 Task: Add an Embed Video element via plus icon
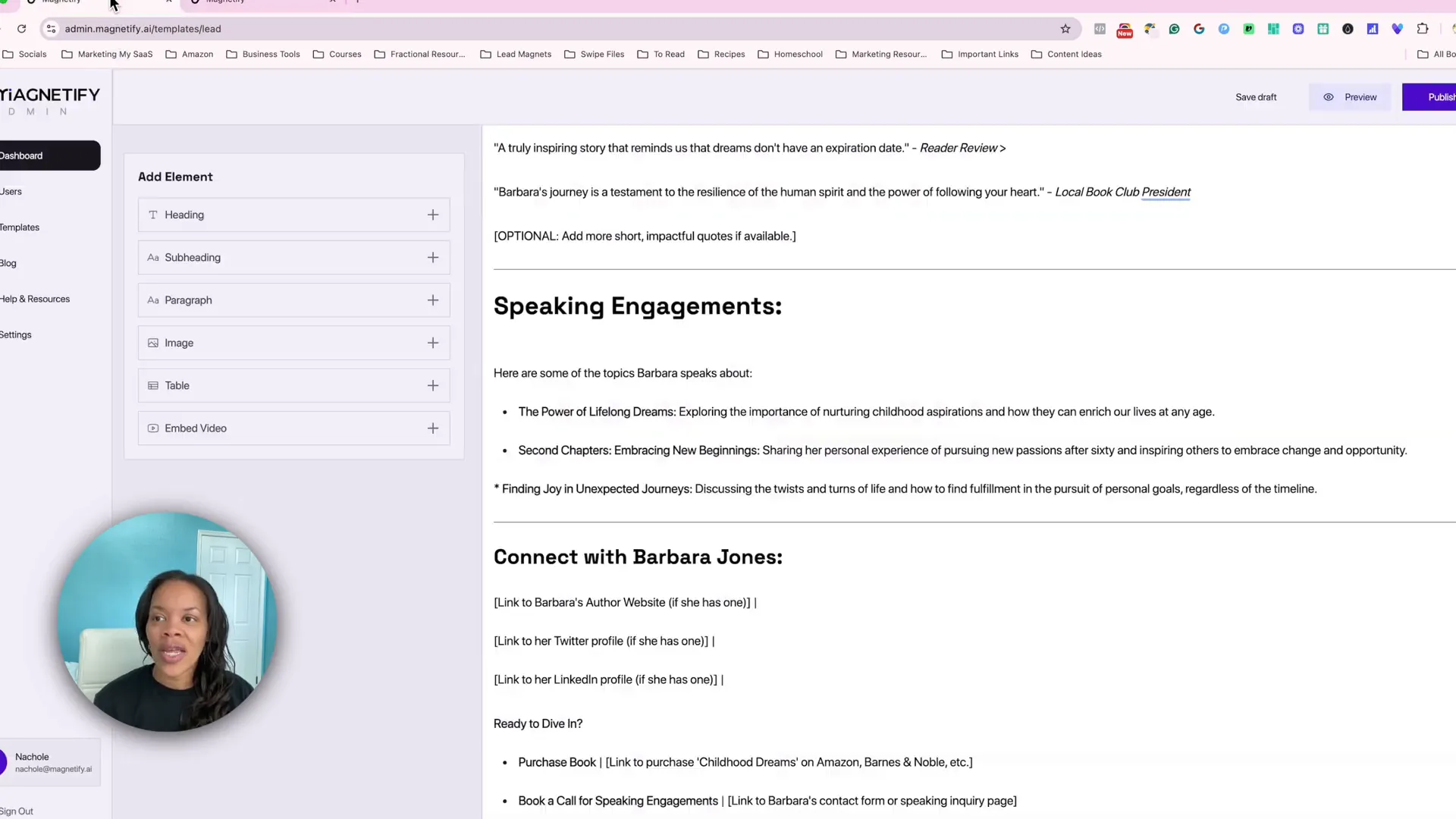pos(433,428)
